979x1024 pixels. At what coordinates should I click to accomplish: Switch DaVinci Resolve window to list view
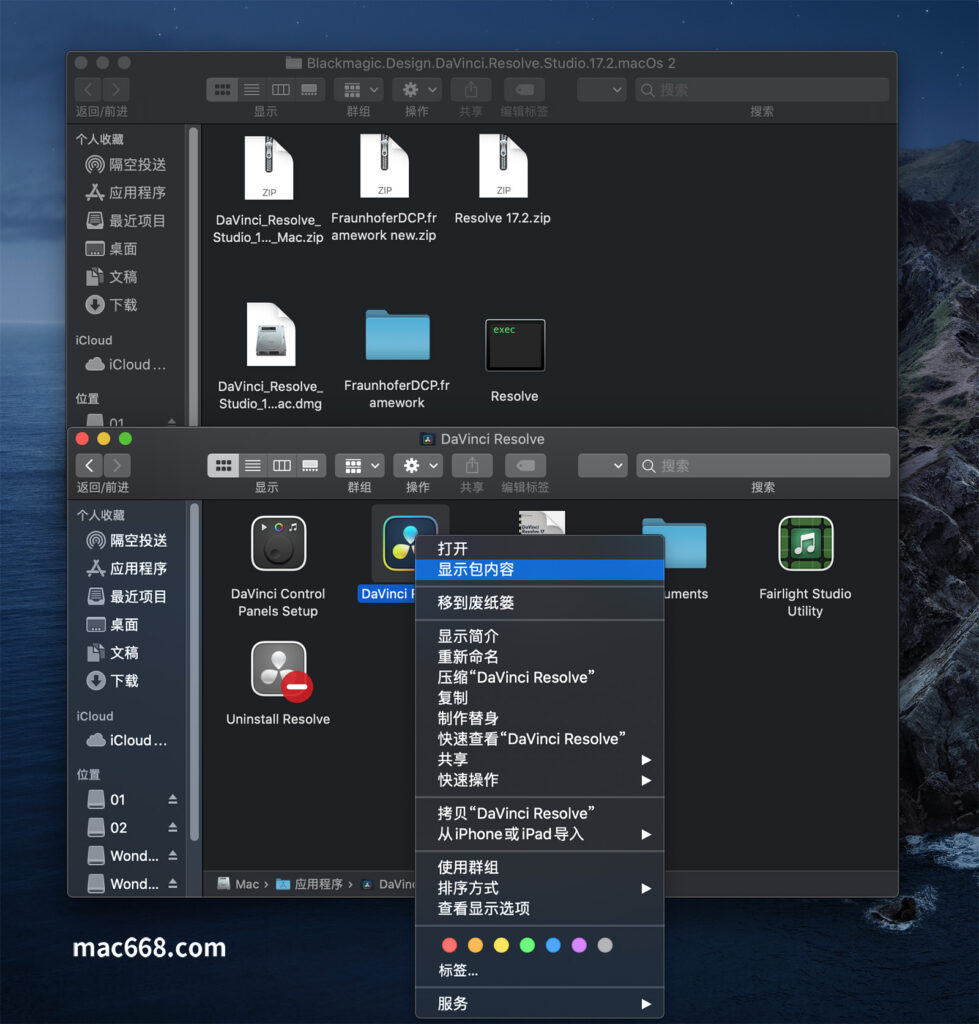(253, 466)
